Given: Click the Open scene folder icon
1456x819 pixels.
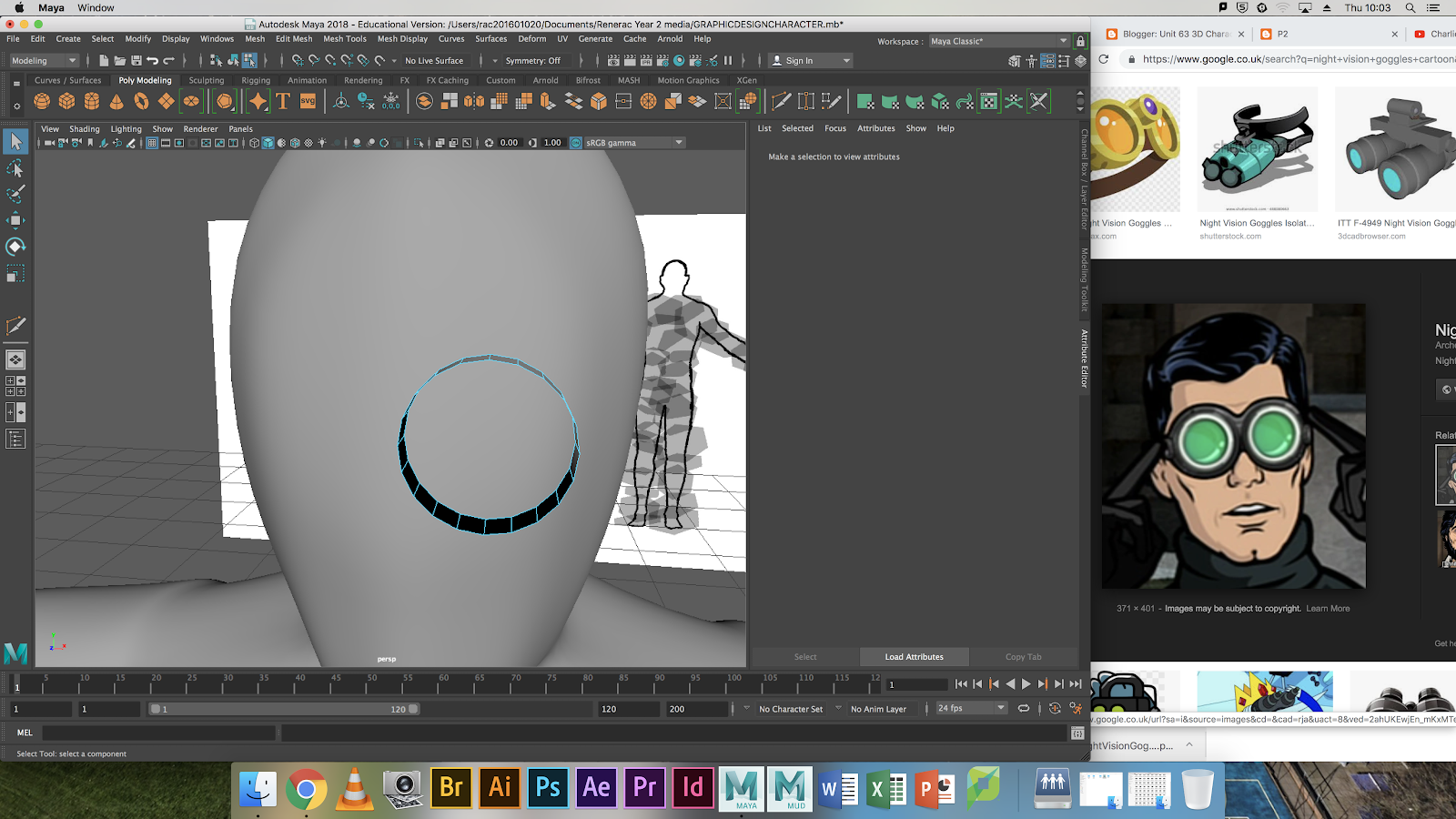Looking at the screenshot, I should (x=119, y=61).
